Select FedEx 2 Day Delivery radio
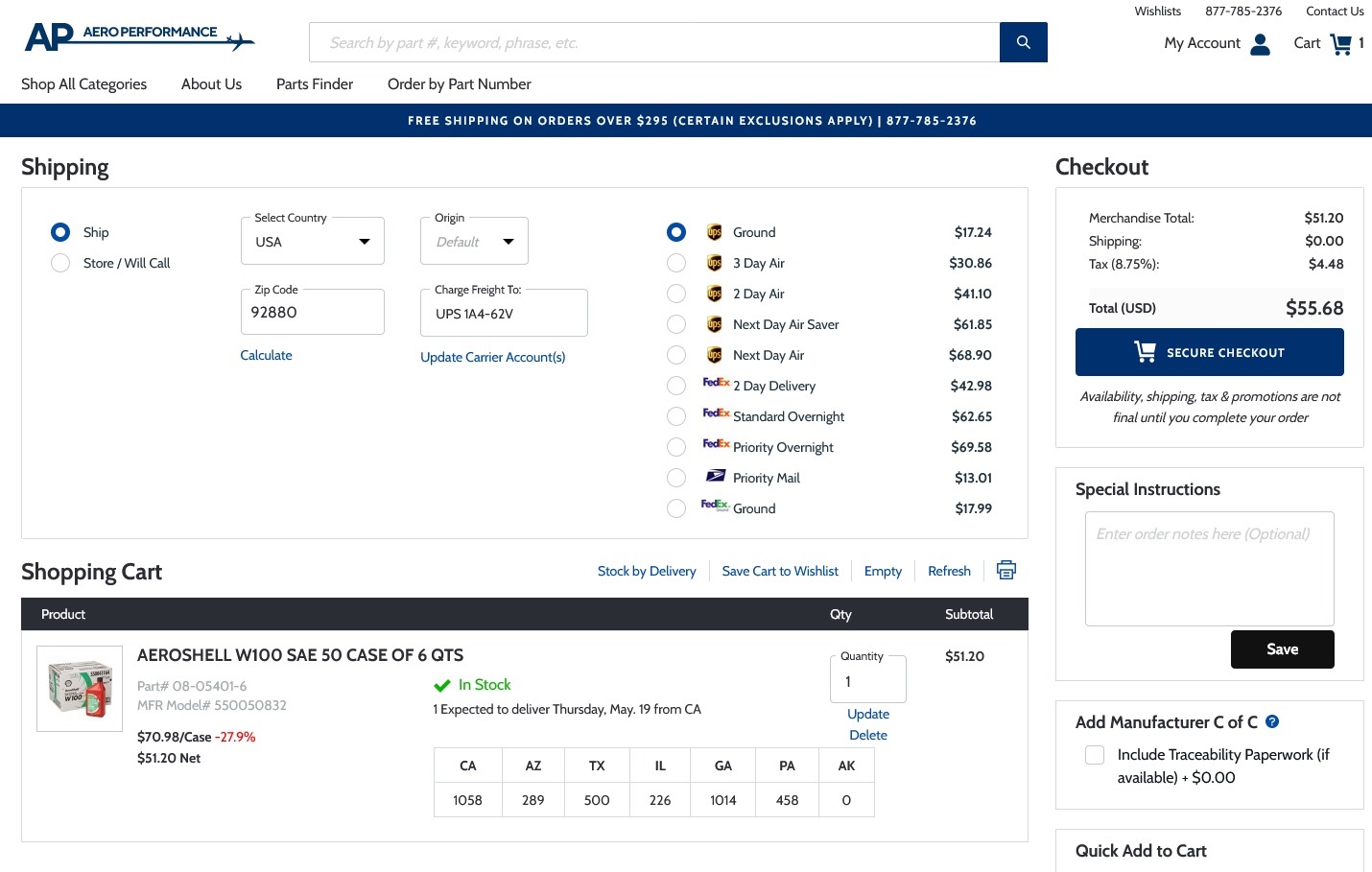The width and height of the screenshot is (1372, 872). (x=676, y=386)
